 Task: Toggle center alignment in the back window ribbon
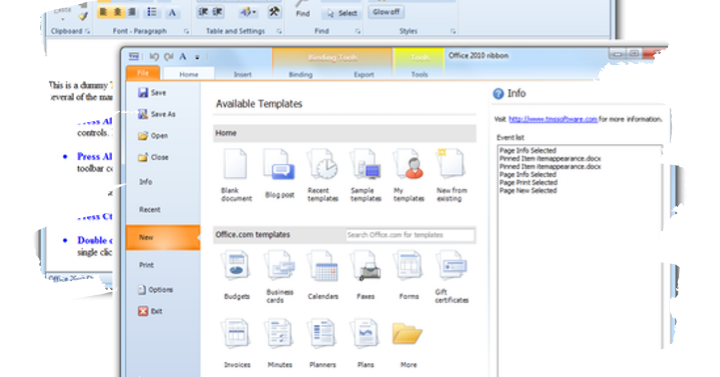pos(118,12)
